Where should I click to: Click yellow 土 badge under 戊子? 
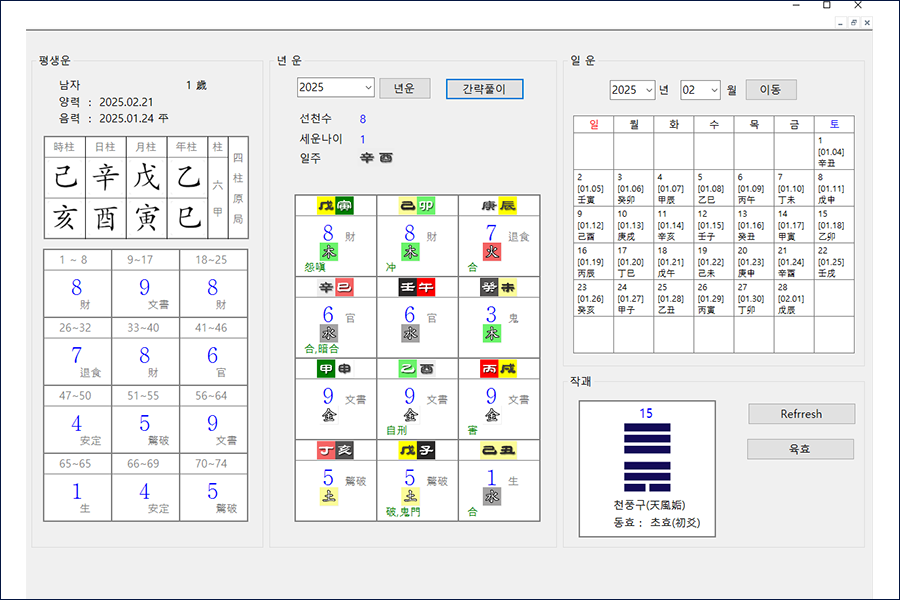point(410,495)
